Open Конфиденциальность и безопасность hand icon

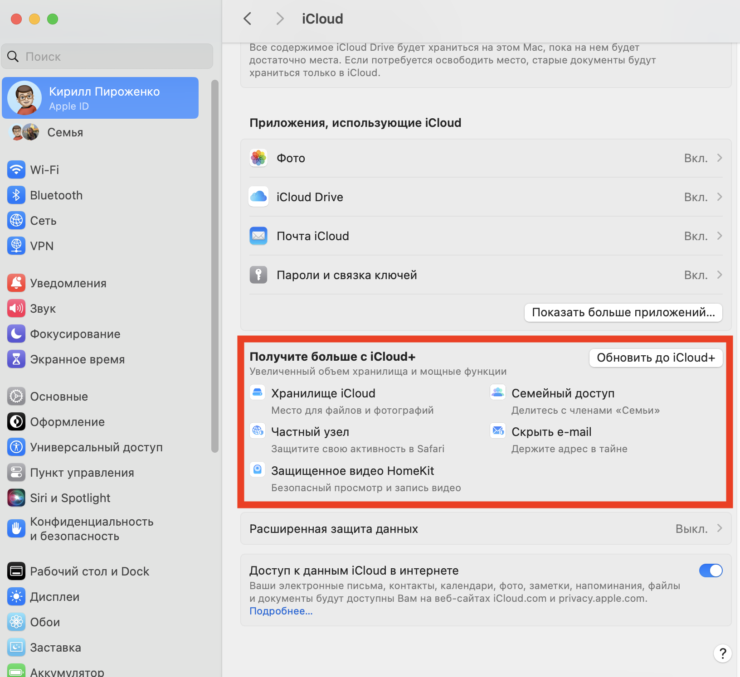click(x=16, y=529)
